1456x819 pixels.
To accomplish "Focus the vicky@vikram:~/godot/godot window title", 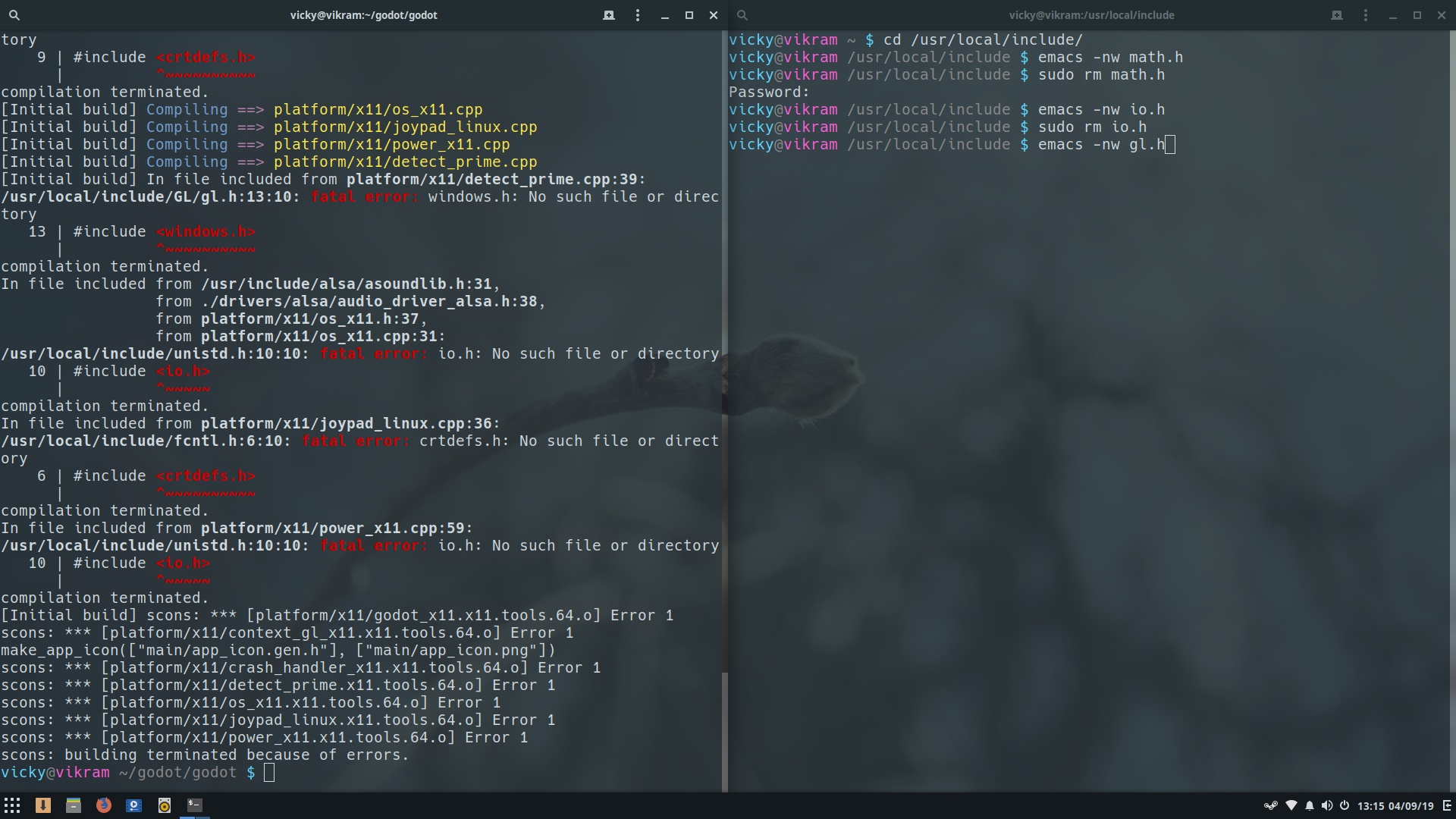I will [365, 14].
